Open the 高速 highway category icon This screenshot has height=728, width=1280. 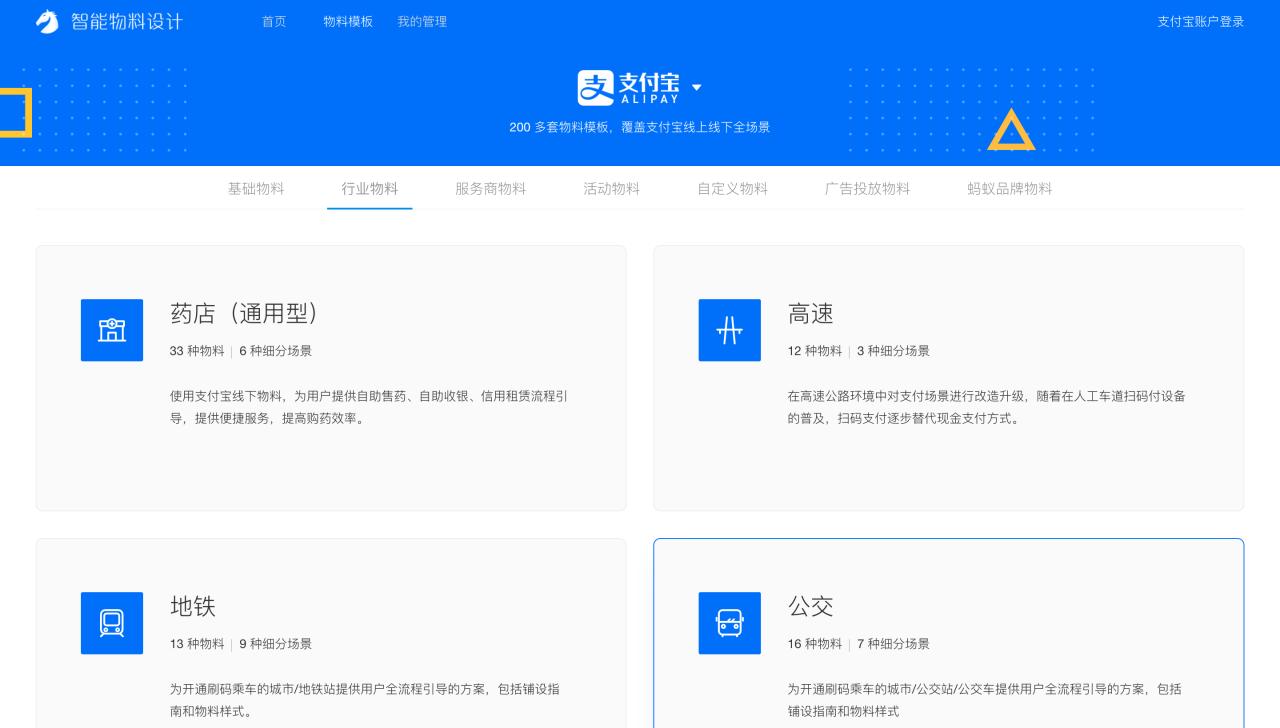730,330
